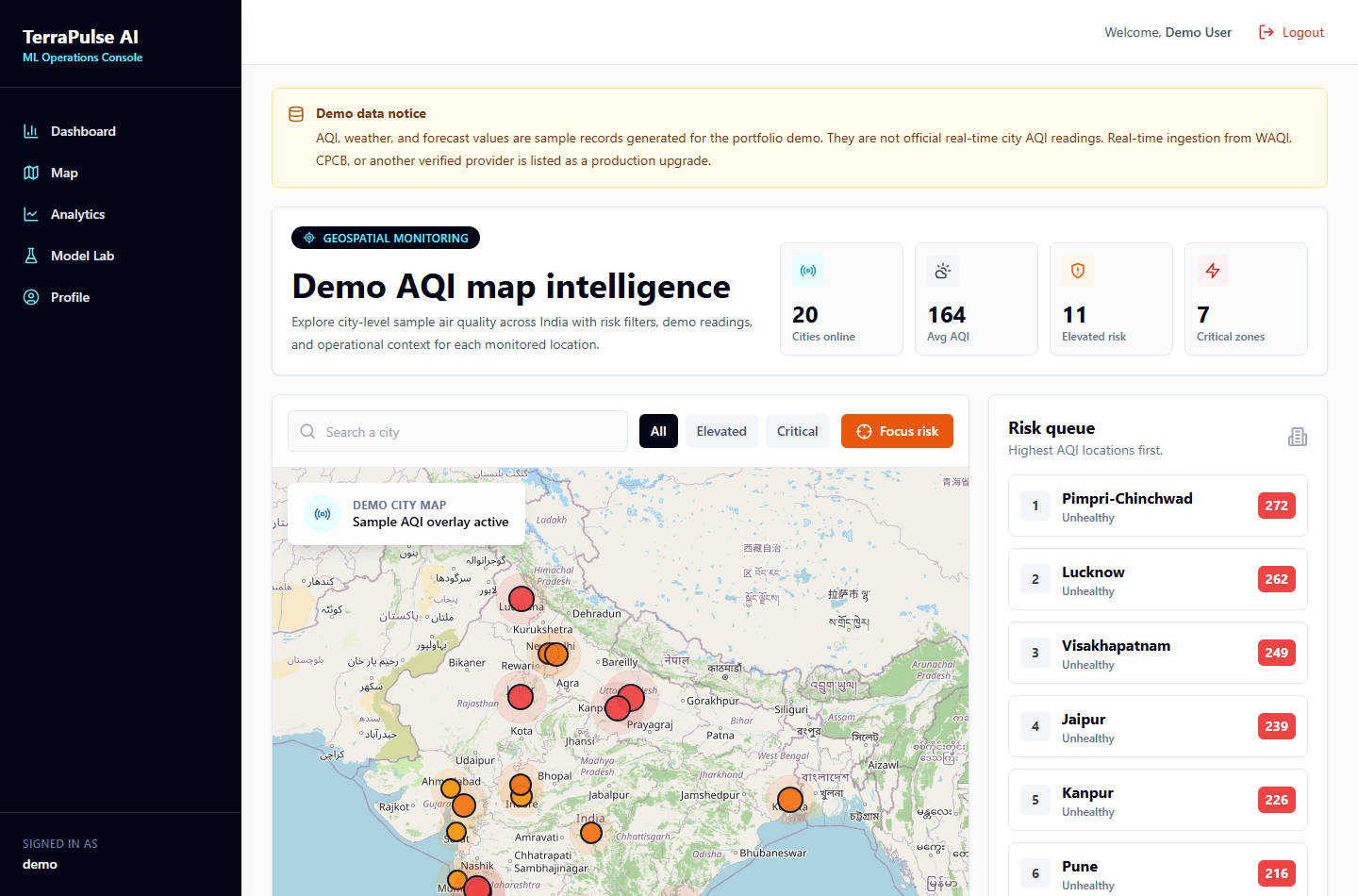The height and width of the screenshot is (896, 1358).
Task: Click the Critical zones value 7
Action: click(1203, 315)
